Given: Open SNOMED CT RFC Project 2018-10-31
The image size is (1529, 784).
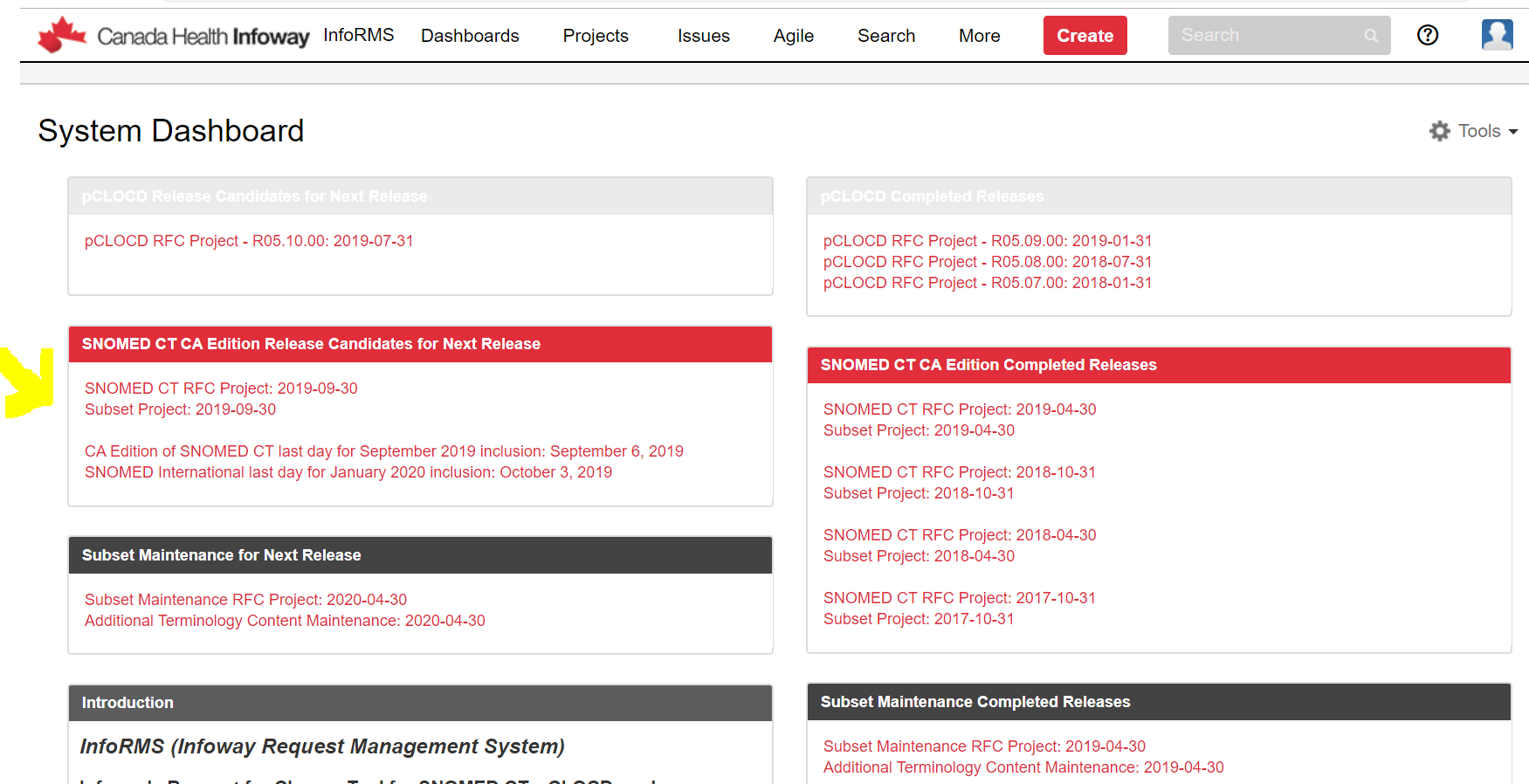Looking at the screenshot, I should tap(960, 472).
